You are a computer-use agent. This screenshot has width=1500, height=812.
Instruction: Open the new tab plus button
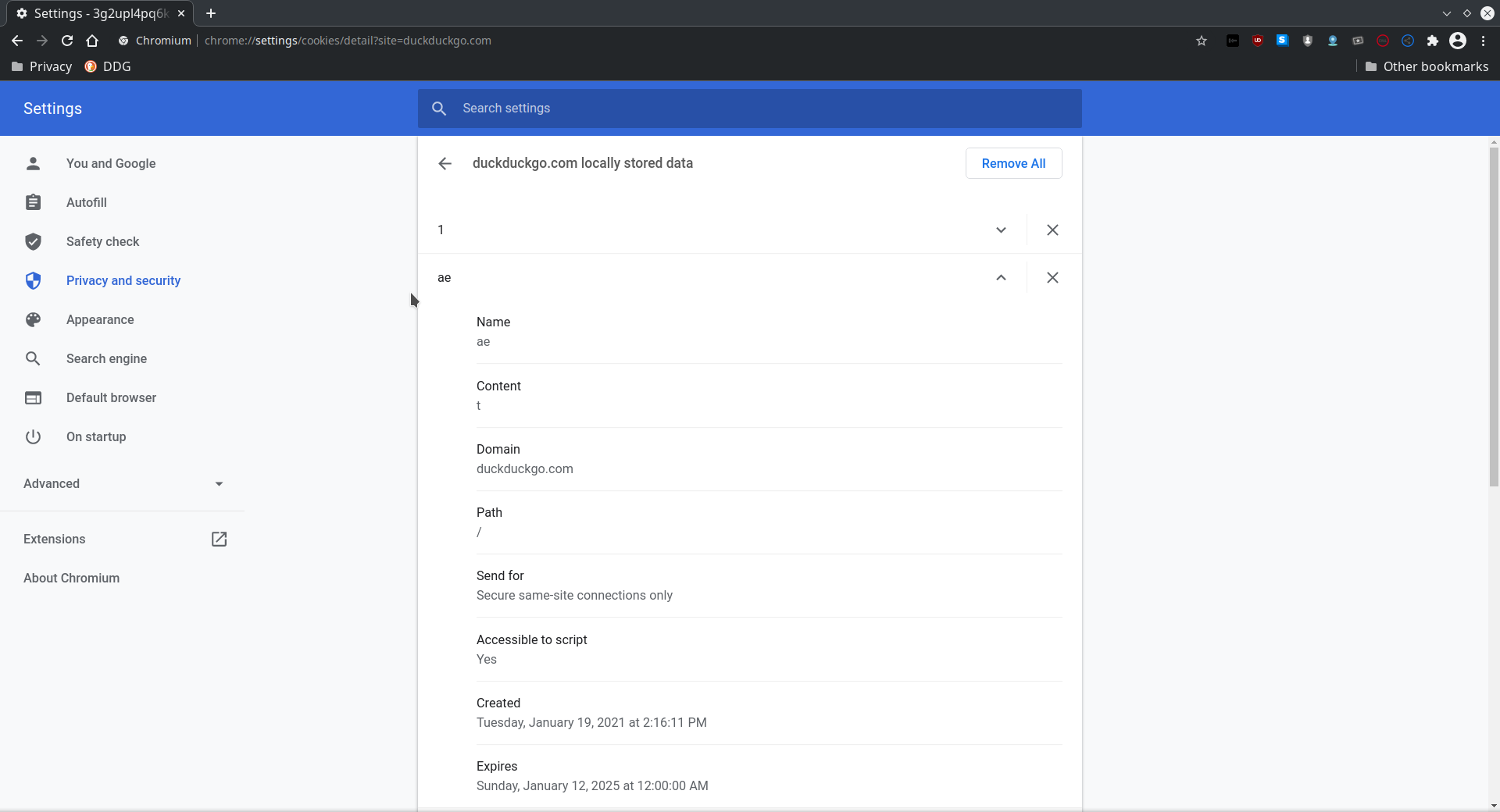point(211,13)
